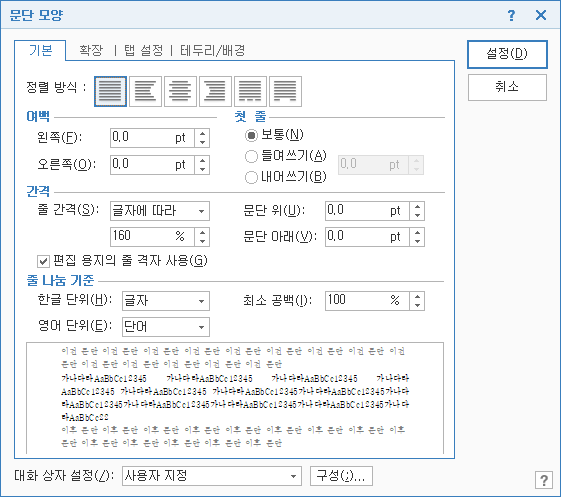Decrease 문단 아래 spacing value
This screenshot has height=497, width=561.
coord(417,241)
